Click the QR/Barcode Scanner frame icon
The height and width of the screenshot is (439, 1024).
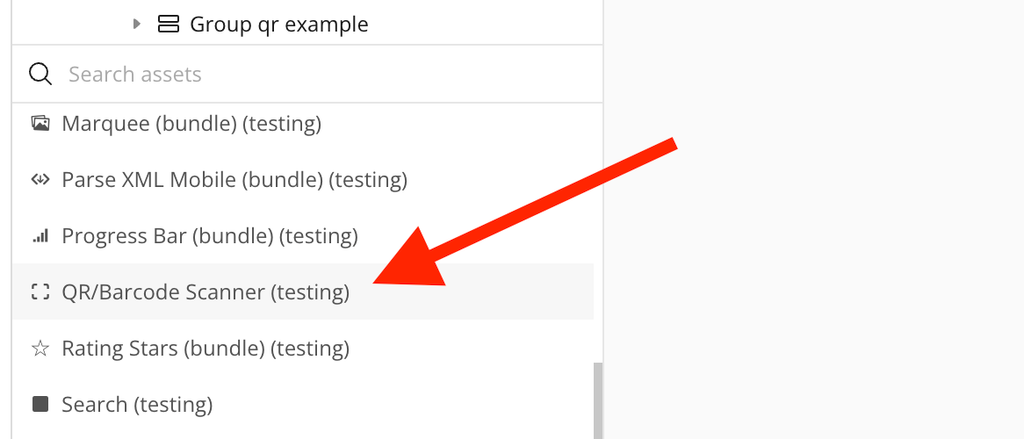[x=40, y=292]
